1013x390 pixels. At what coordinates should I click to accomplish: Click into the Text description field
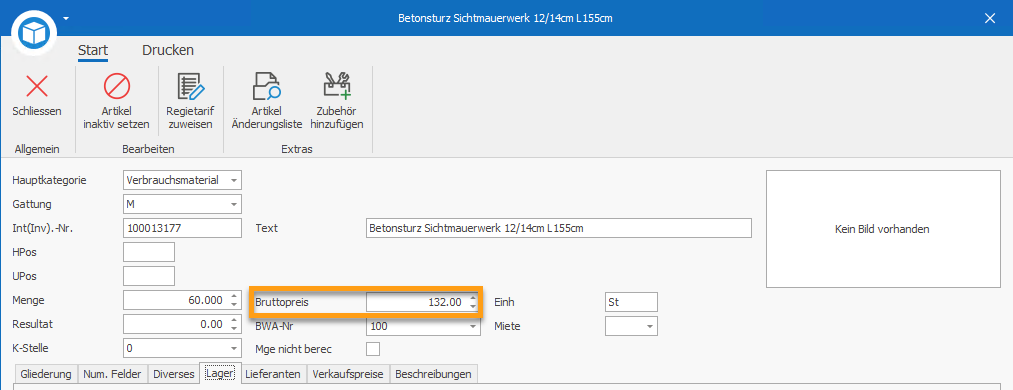pos(559,228)
